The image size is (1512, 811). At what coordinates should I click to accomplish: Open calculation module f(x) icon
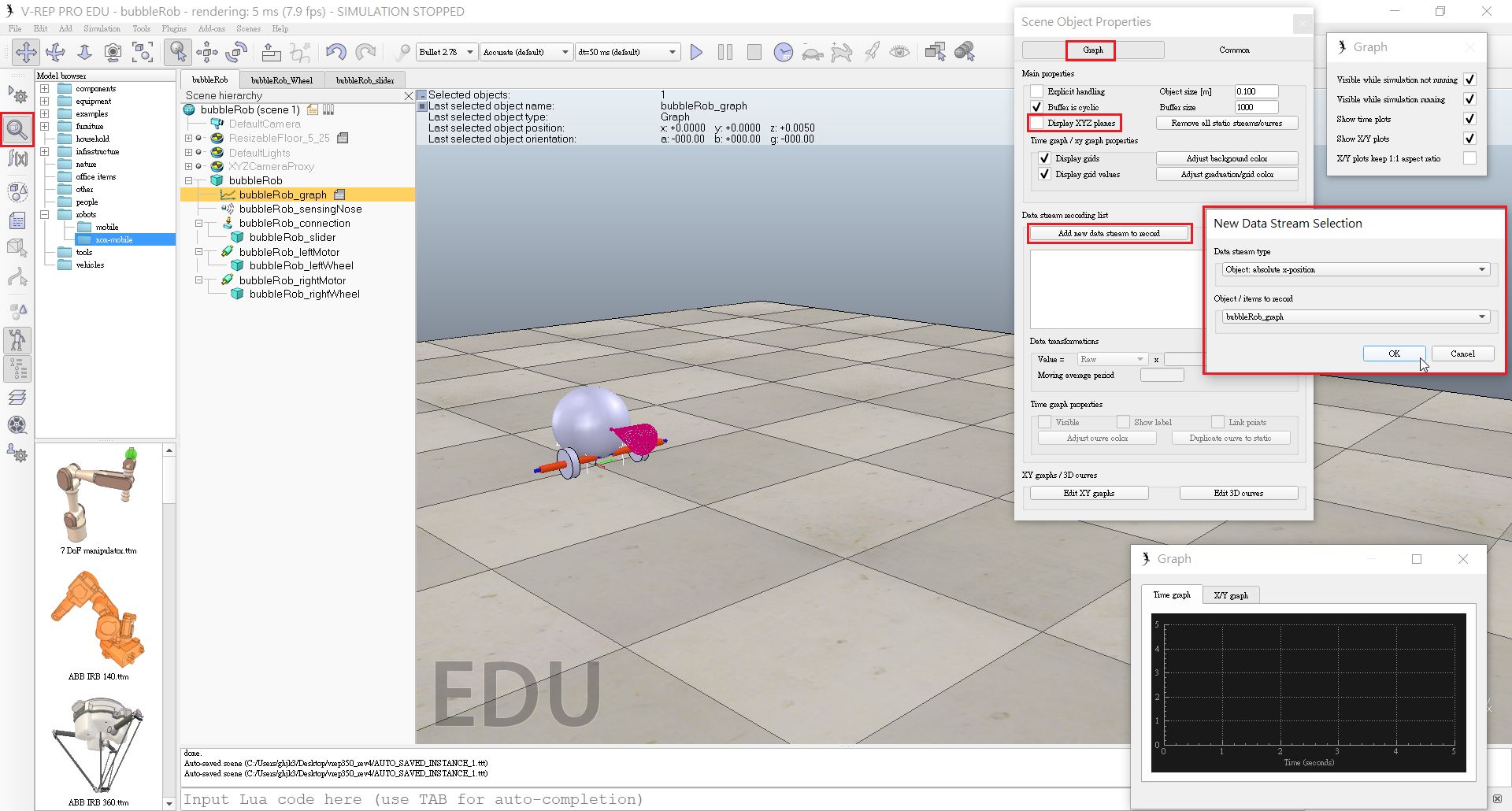coord(17,158)
